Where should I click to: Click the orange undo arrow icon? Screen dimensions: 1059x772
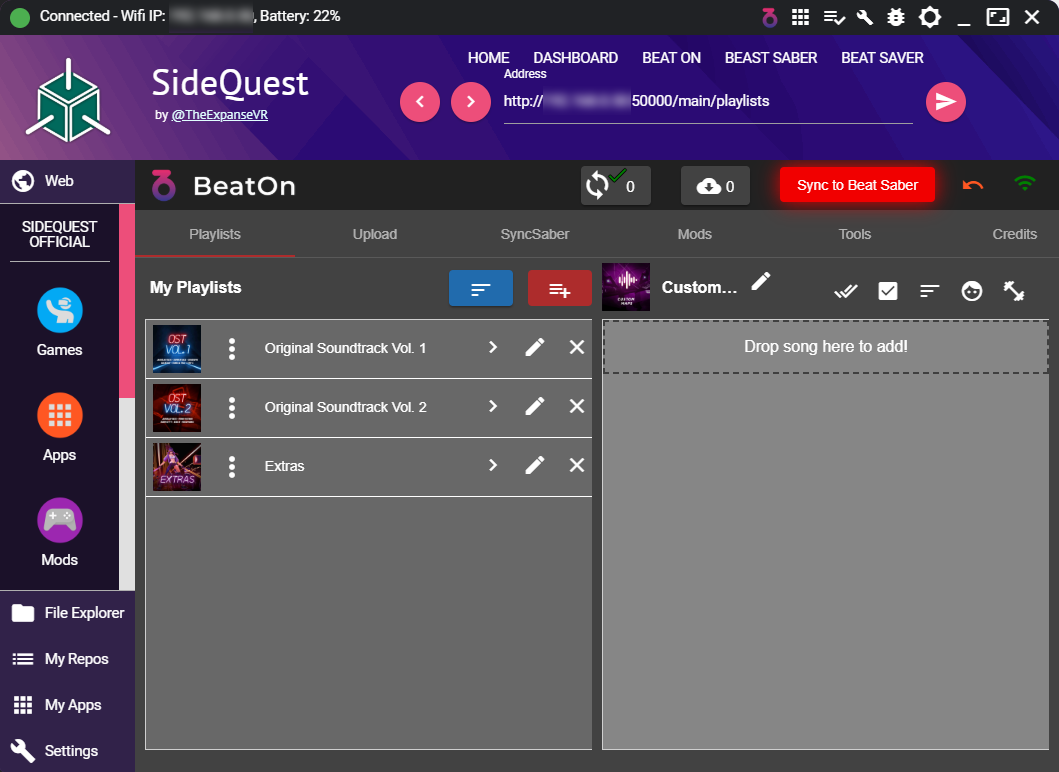tap(973, 184)
